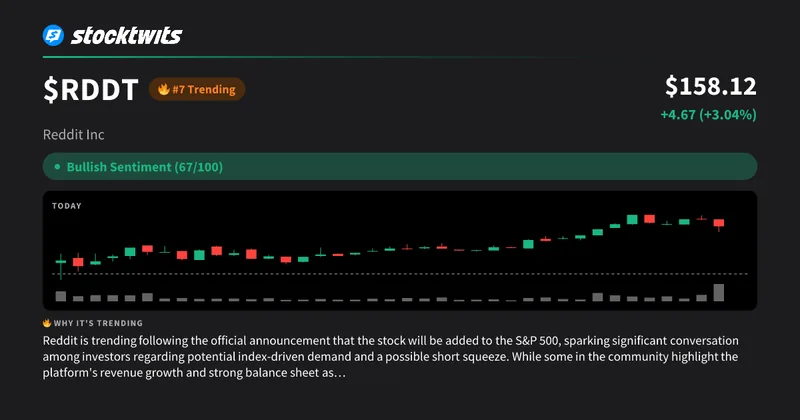
Task: Click the dotted previous-close line on the chart
Action: point(400,274)
